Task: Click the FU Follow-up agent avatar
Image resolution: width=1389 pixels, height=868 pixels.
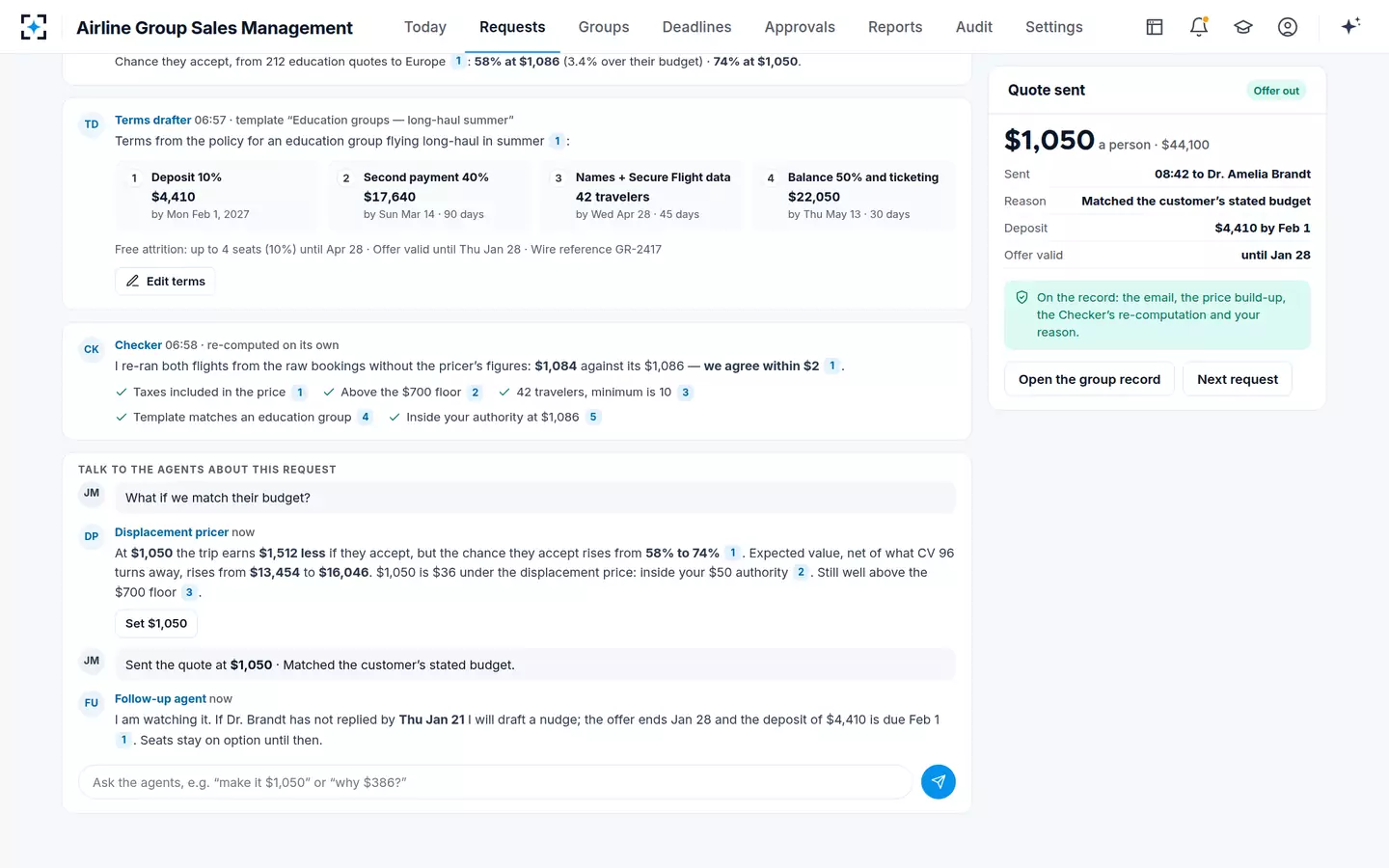Action: click(x=92, y=703)
